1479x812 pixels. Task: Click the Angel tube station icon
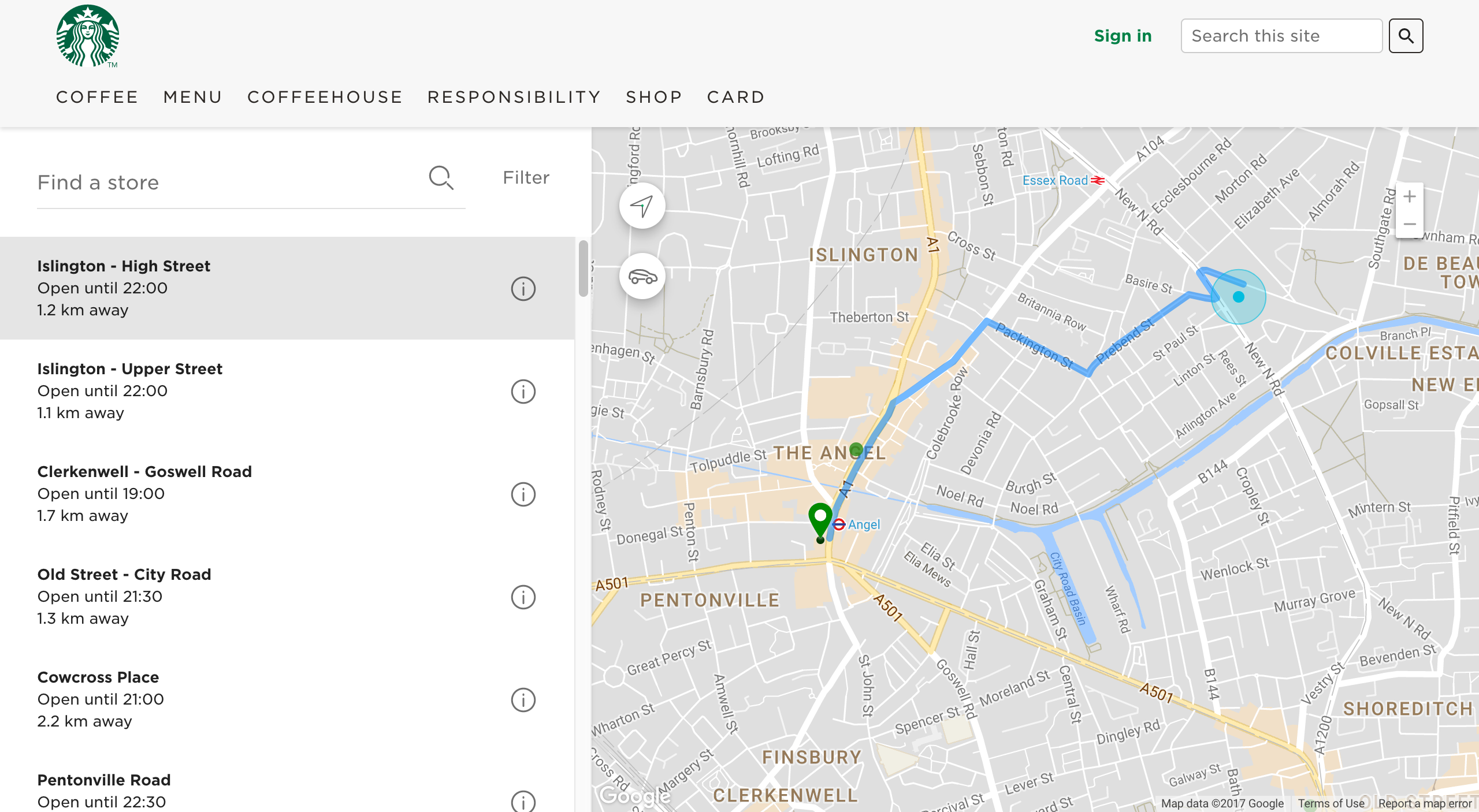[839, 524]
